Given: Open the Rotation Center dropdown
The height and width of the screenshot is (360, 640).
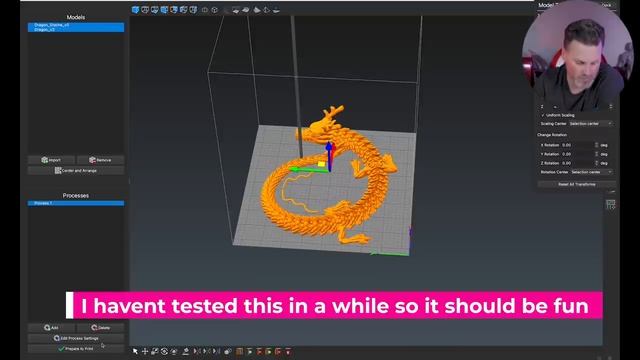Looking at the screenshot, I should 592,172.
